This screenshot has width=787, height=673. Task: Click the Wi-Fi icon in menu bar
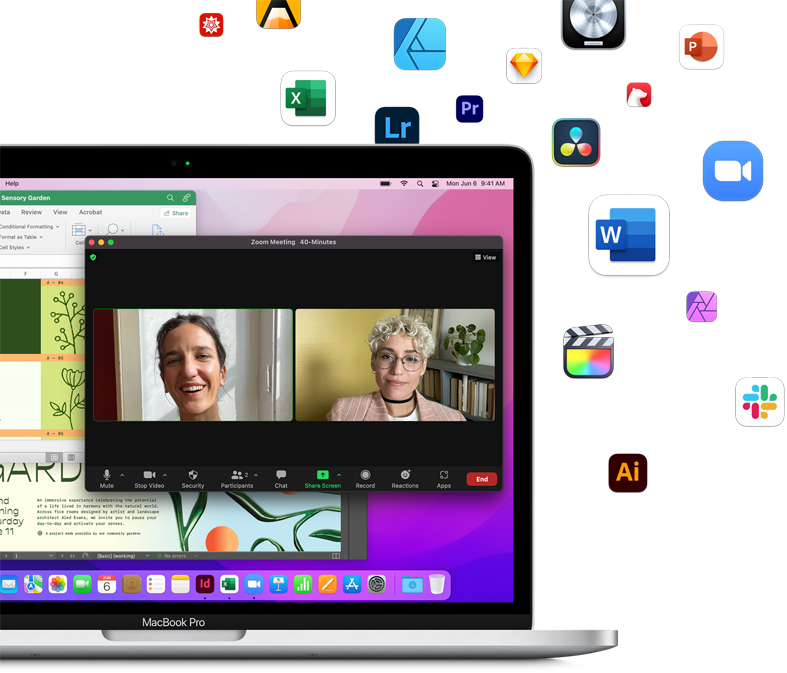(x=404, y=184)
